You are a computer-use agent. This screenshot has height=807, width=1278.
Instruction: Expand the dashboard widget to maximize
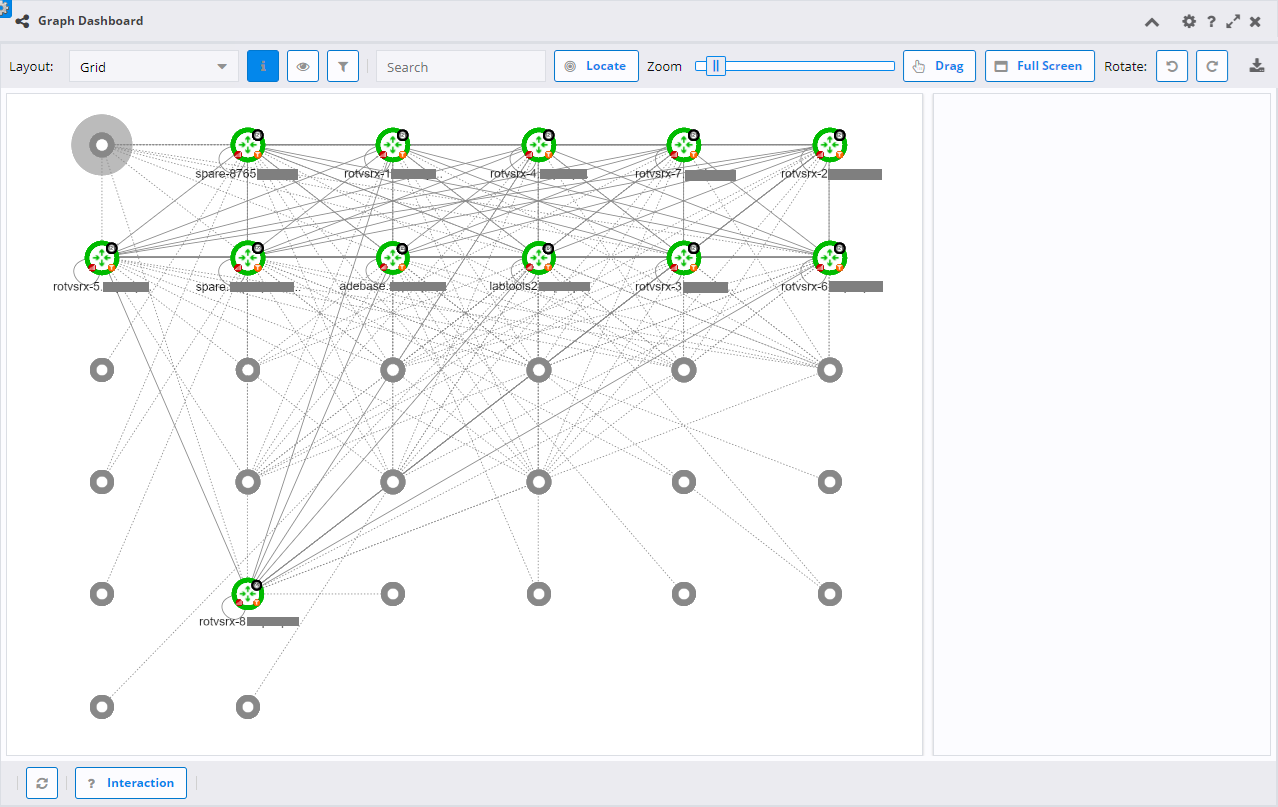pyautogui.click(x=1233, y=21)
